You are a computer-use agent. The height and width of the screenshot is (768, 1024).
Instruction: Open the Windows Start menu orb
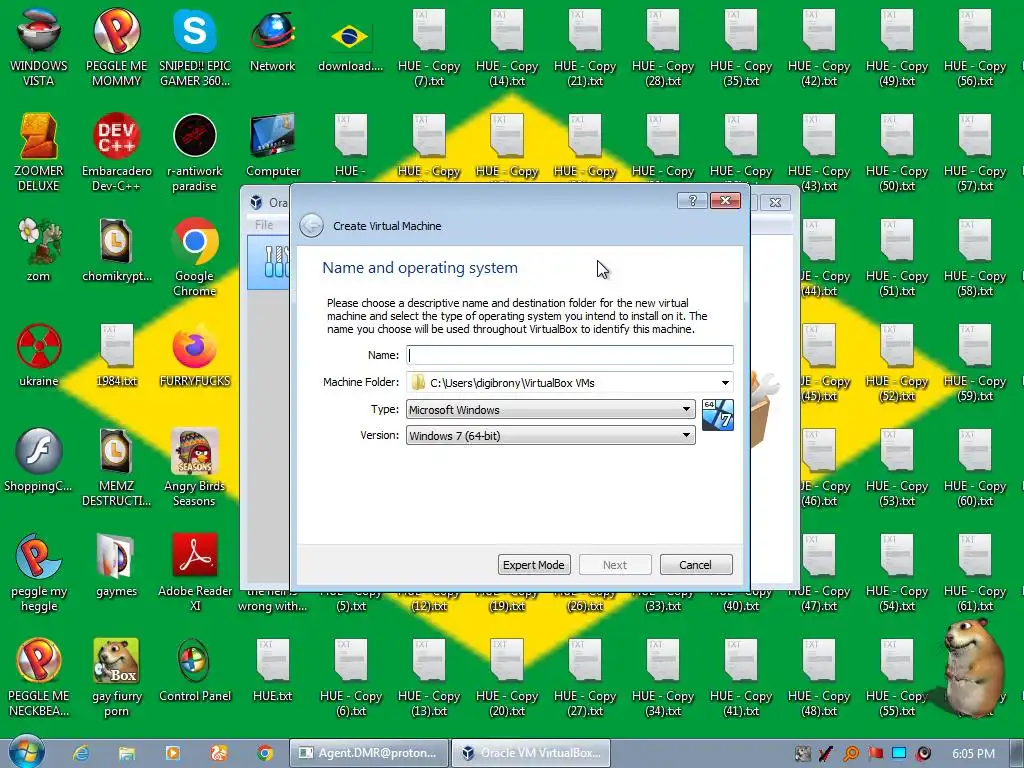27,752
